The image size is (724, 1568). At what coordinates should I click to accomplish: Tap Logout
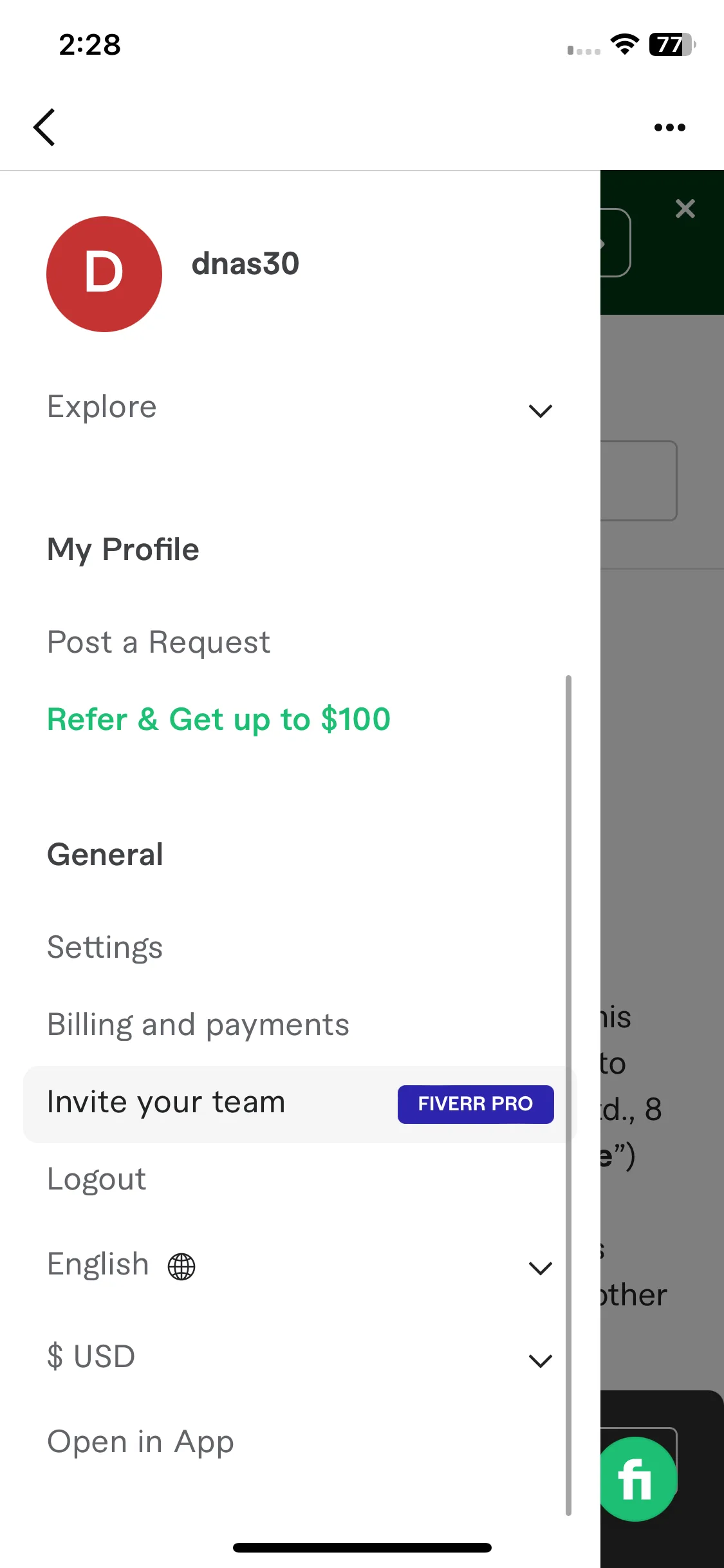pos(97,1180)
